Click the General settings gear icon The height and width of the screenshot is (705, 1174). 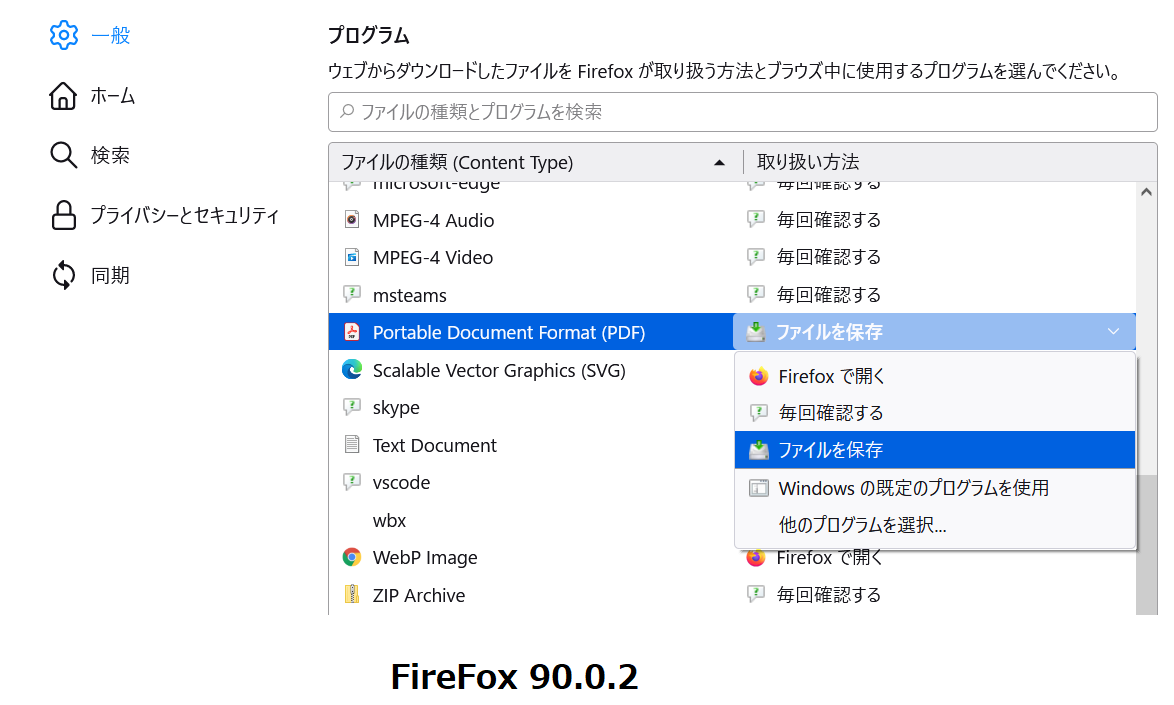tap(63, 36)
